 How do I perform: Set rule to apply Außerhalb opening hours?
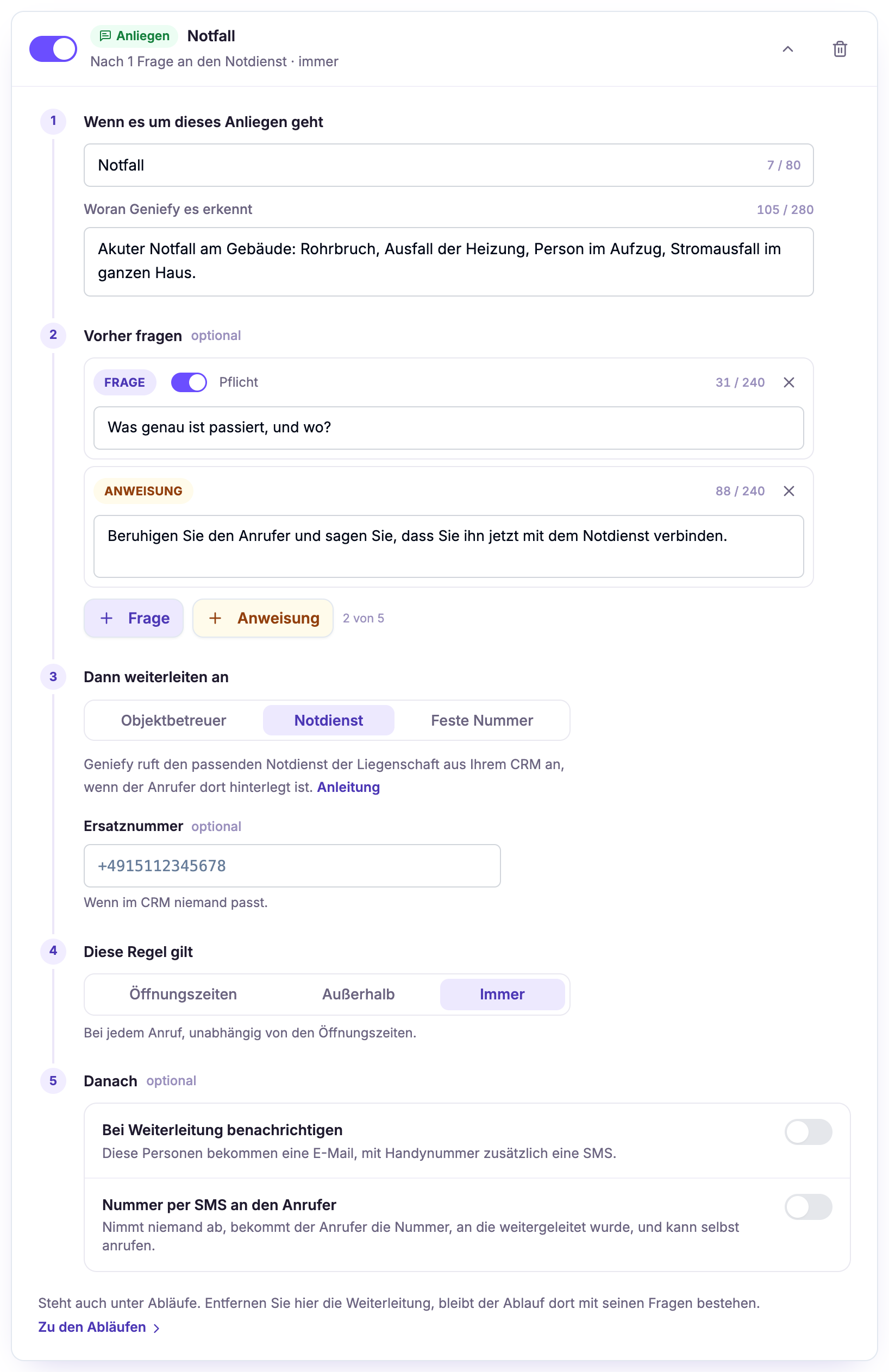pyautogui.click(x=358, y=994)
